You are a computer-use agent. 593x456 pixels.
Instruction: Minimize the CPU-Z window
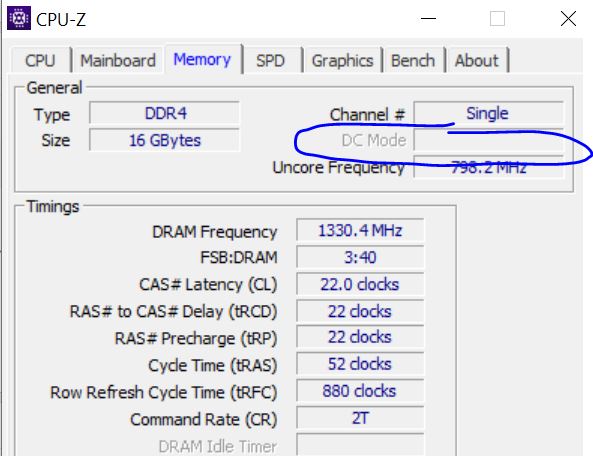click(x=428, y=18)
